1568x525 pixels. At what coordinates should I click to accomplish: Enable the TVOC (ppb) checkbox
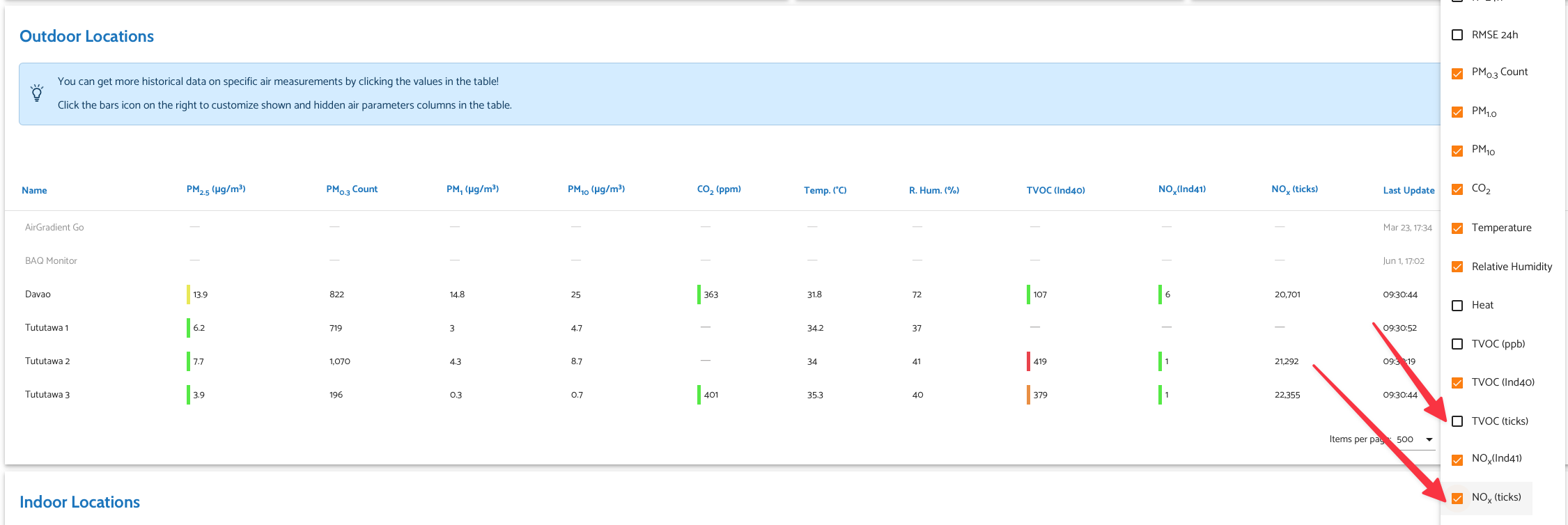[x=1457, y=344]
